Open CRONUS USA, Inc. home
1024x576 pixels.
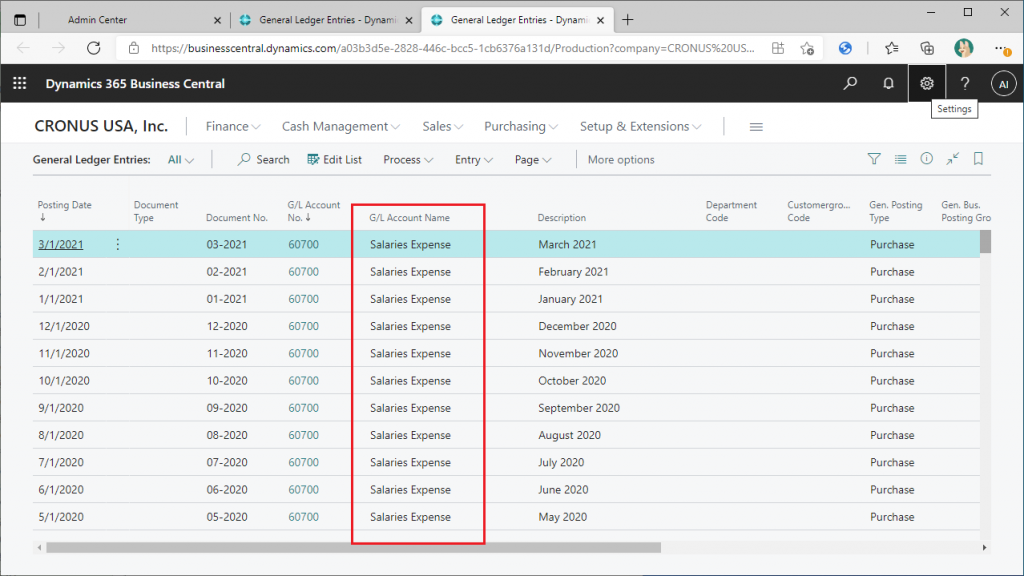click(101, 126)
